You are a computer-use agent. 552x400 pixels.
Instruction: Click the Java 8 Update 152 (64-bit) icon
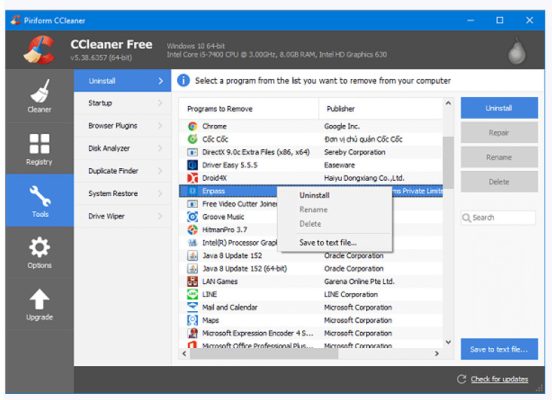tap(192, 268)
